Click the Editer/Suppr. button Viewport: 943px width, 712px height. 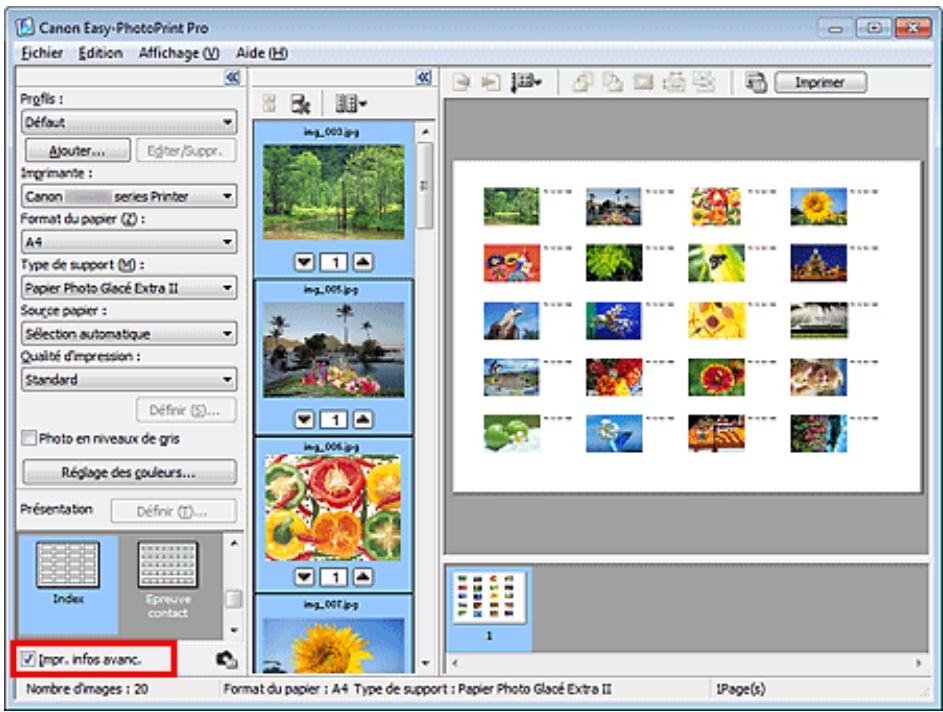click(x=185, y=150)
